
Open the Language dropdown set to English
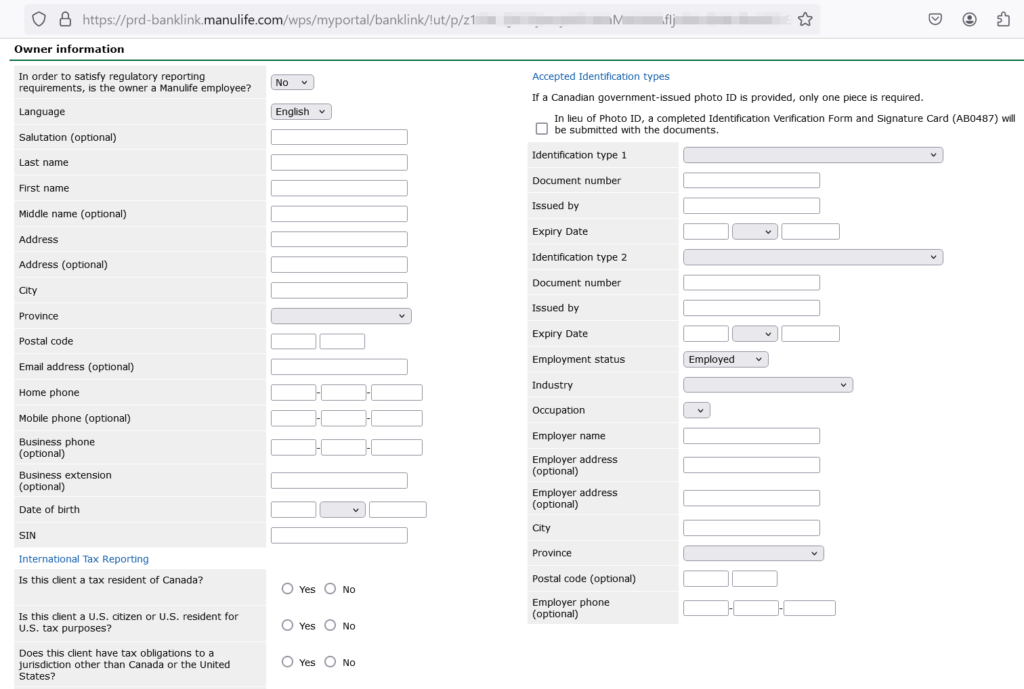pyautogui.click(x=301, y=112)
